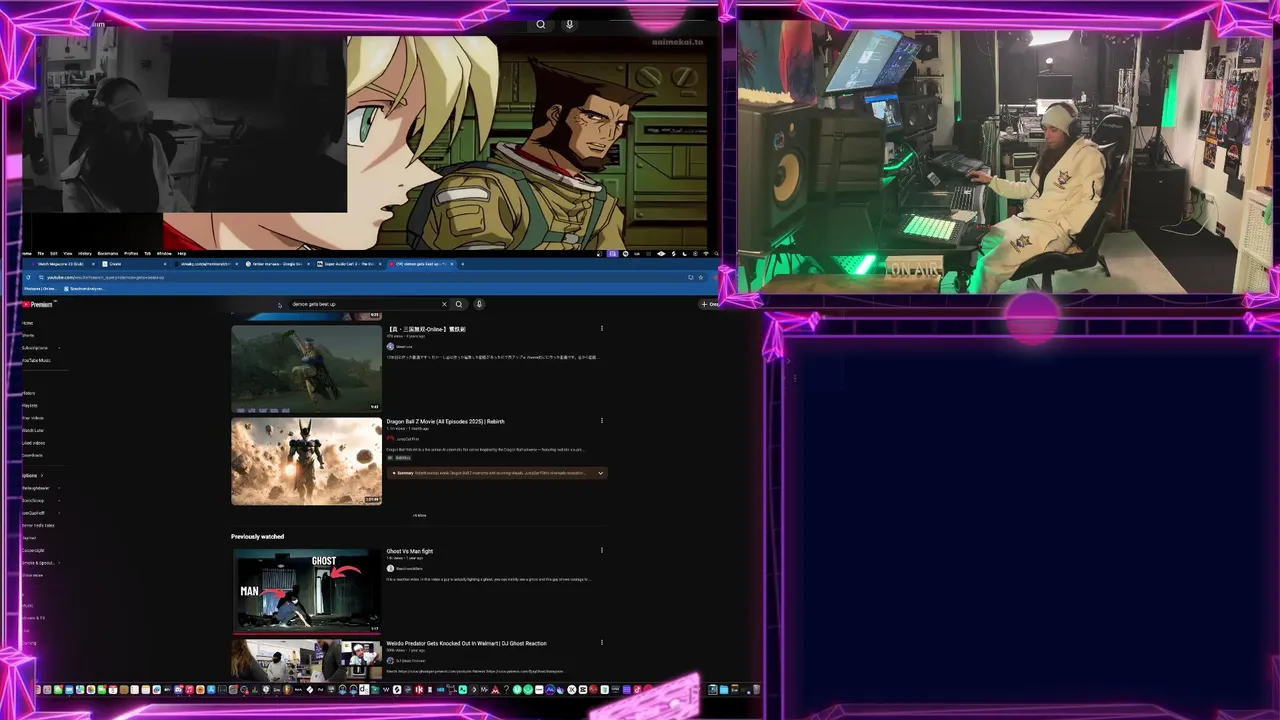The width and height of the screenshot is (1280, 720).
Task: Open the Ghost Vs Man fight thumbnail
Action: click(306, 591)
